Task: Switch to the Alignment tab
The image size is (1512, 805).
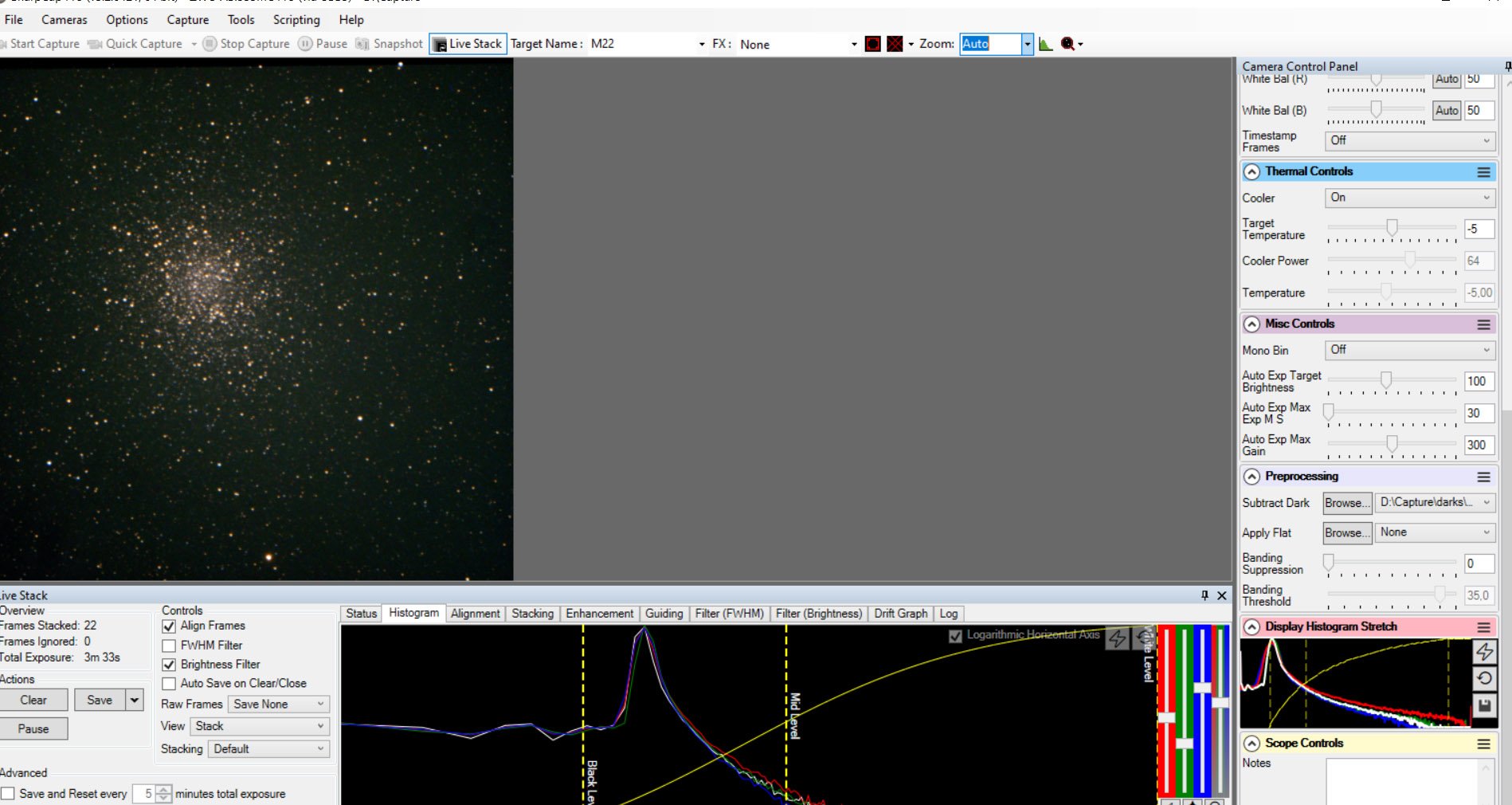Action: point(476,614)
